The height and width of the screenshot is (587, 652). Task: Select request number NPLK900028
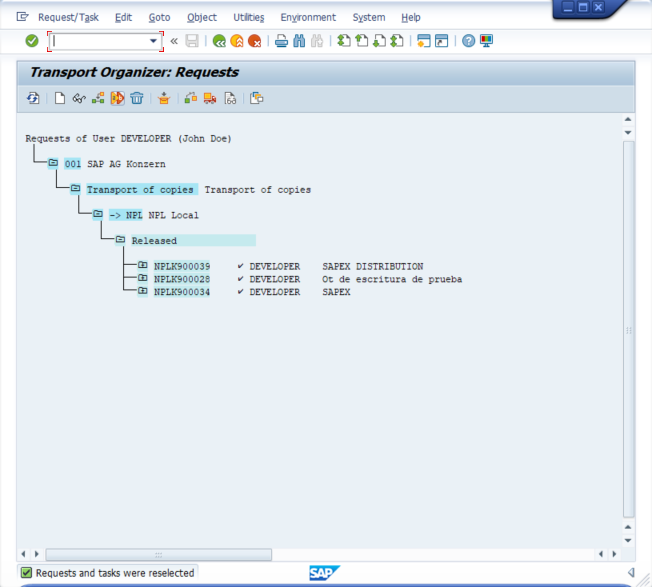point(182,279)
